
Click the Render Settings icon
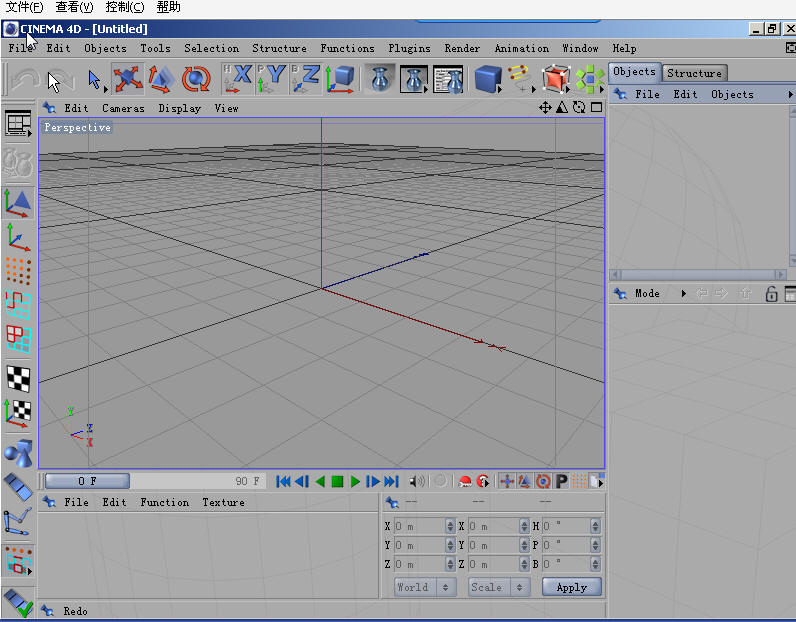click(448, 78)
